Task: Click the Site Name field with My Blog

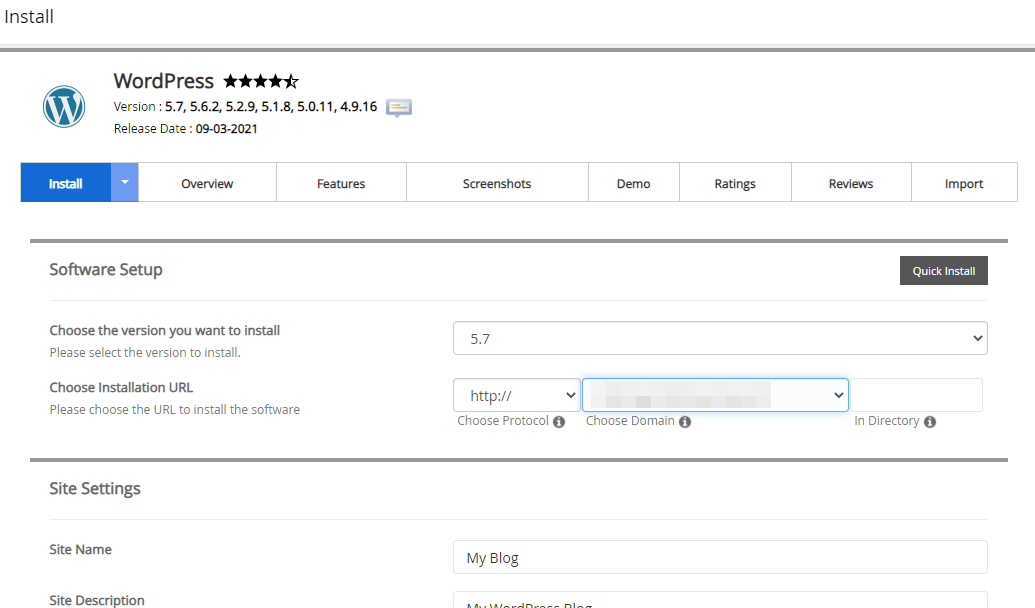Action: click(x=720, y=557)
